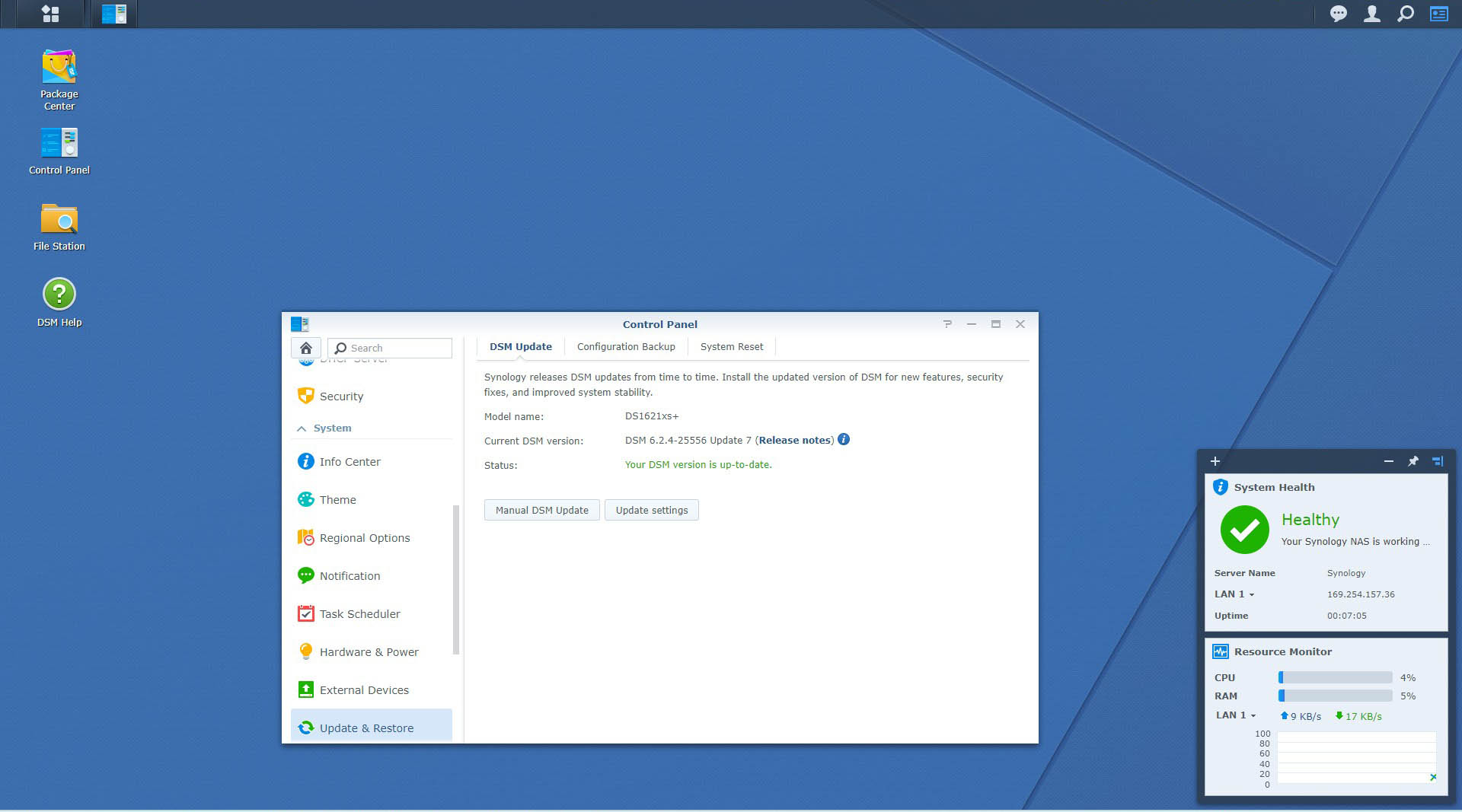Click the System Health shield icon
Image resolution: width=1462 pixels, height=812 pixels.
coord(1220,487)
